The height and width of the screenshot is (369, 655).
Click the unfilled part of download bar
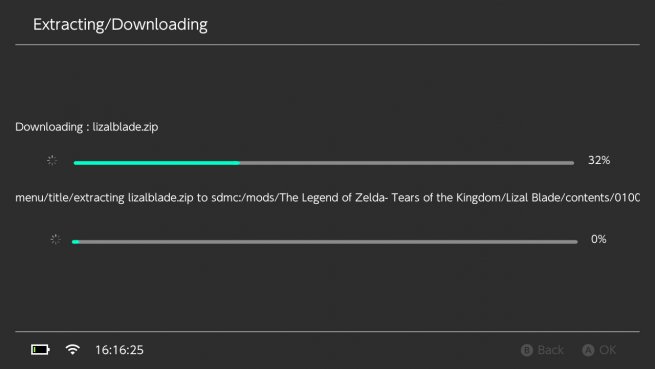(x=407, y=163)
